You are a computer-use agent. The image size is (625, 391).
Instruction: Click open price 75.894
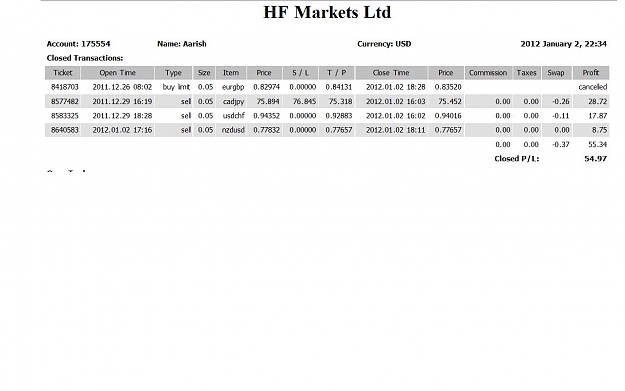(x=268, y=101)
